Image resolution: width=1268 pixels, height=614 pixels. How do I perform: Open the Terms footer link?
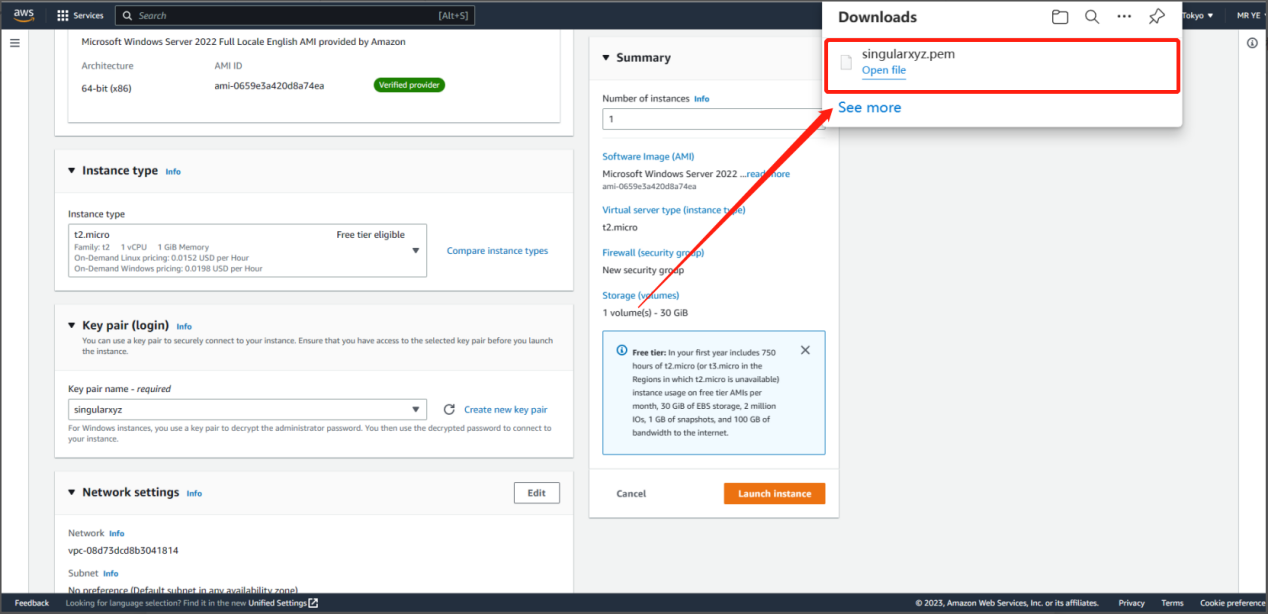point(1172,603)
